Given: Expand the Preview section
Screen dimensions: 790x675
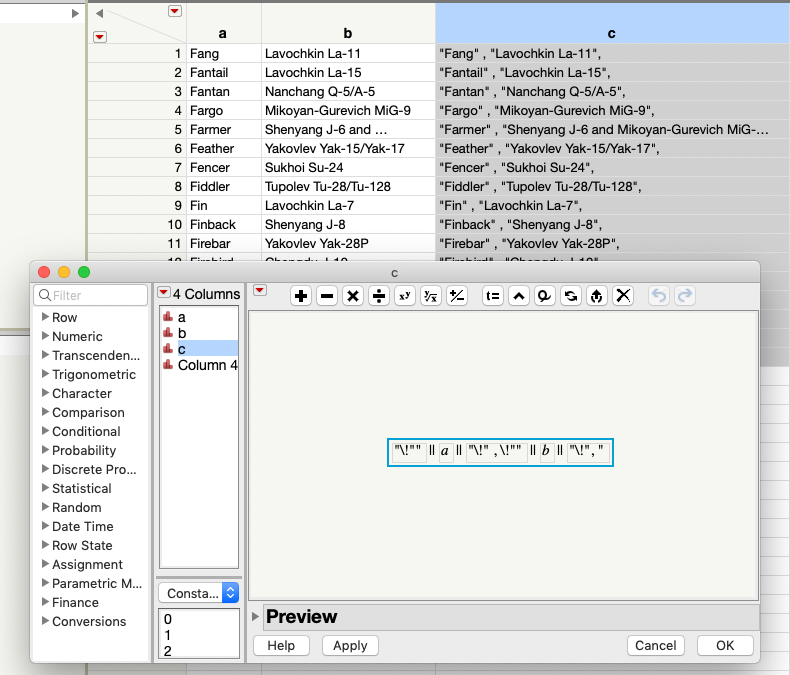Looking at the screenshot, I should 255,616.
